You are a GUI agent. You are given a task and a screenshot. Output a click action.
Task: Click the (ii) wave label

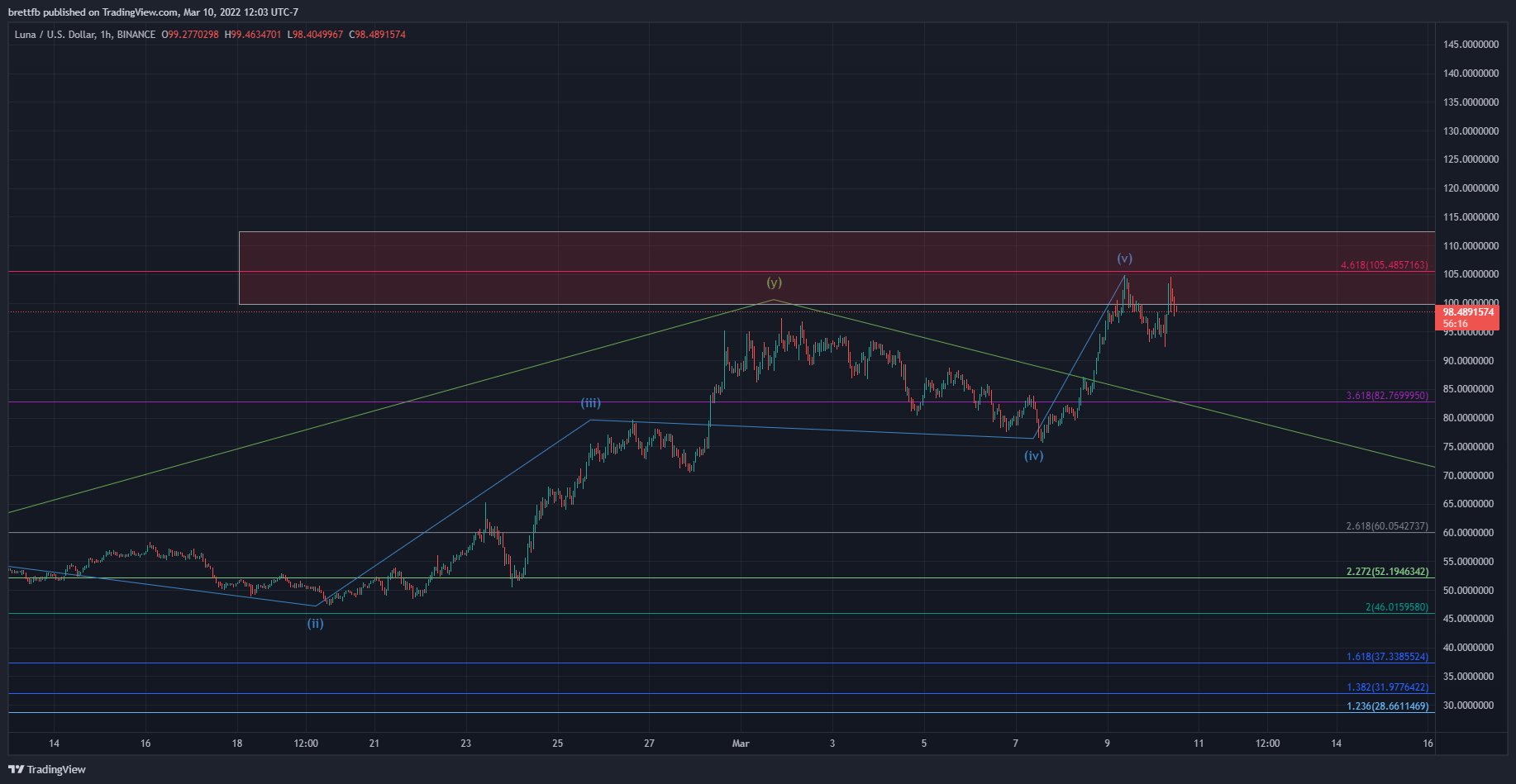(316, 624)
